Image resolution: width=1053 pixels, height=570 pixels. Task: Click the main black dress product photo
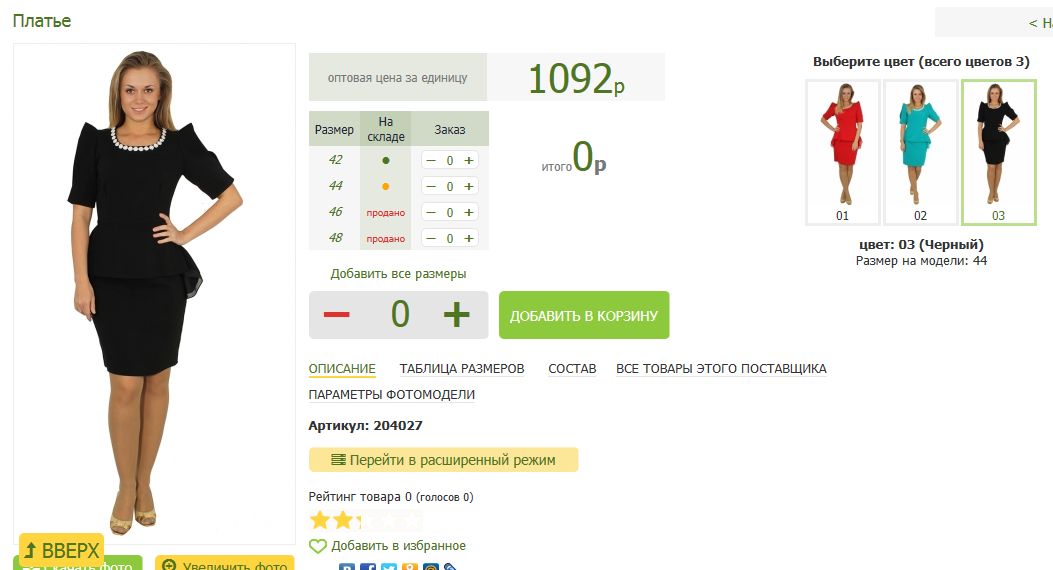pos(154,293)
